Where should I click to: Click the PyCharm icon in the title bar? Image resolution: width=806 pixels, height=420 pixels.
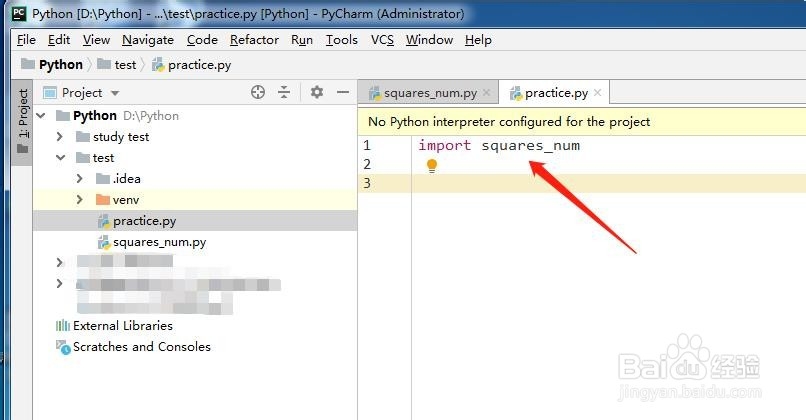[x=19, y=13]
